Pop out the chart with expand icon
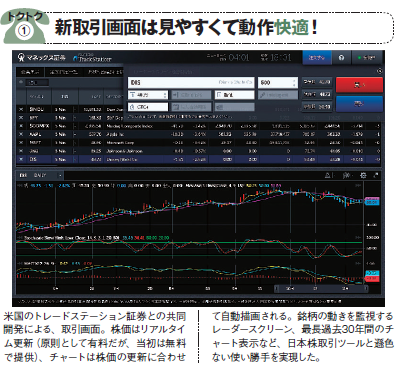Screen dimensions: 402x367 click(x=376, y=175)
